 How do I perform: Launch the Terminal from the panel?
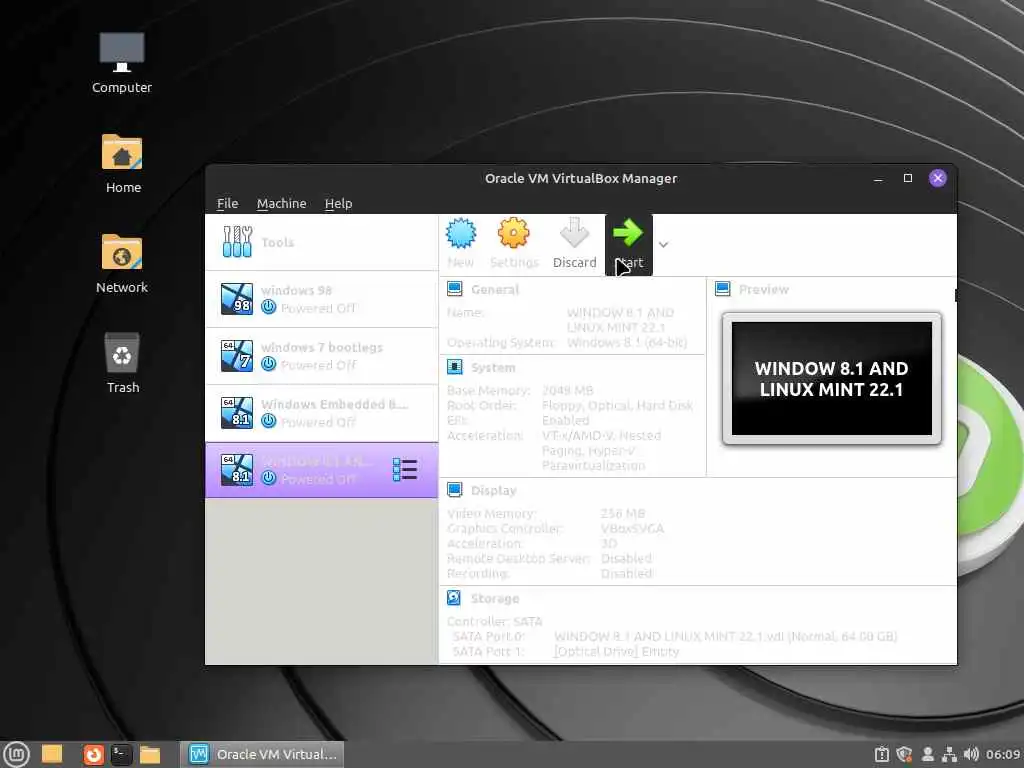121,754
